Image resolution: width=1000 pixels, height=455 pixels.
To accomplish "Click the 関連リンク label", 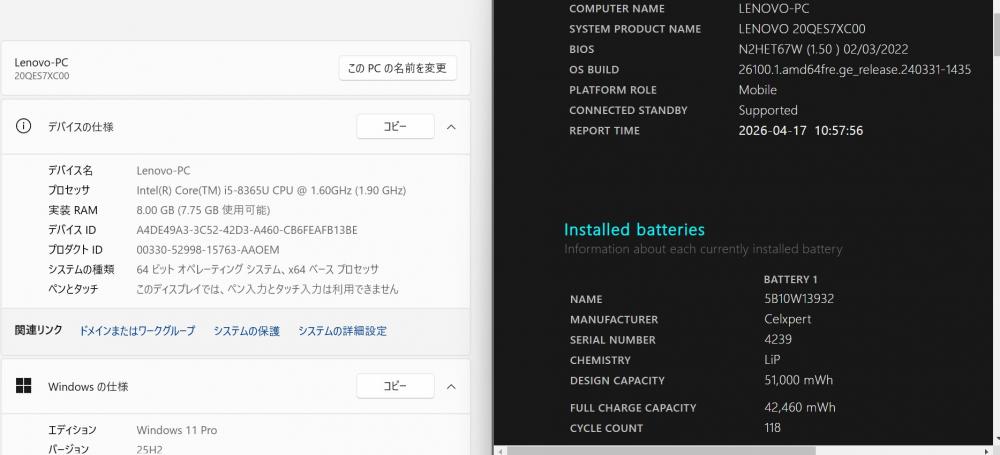I will [x=38, y=330].
